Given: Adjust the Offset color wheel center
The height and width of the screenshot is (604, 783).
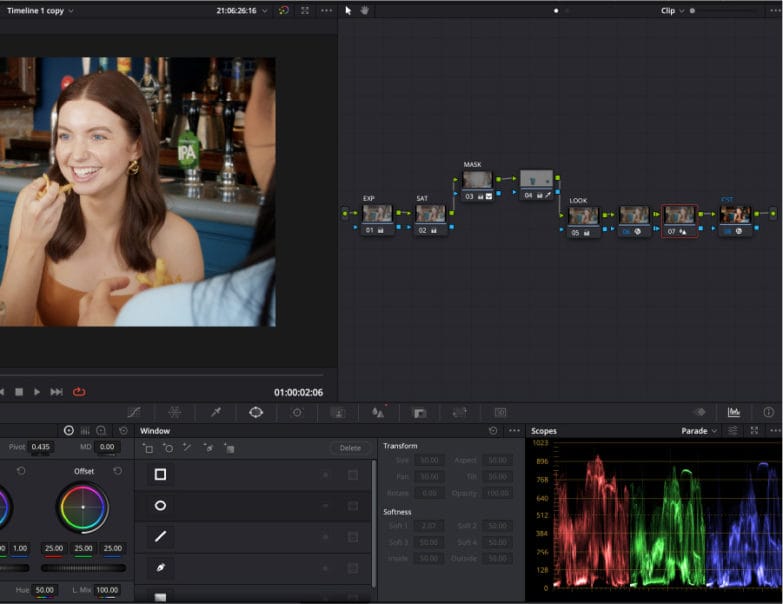Looking at the screenshot, I should coord(83,507).
